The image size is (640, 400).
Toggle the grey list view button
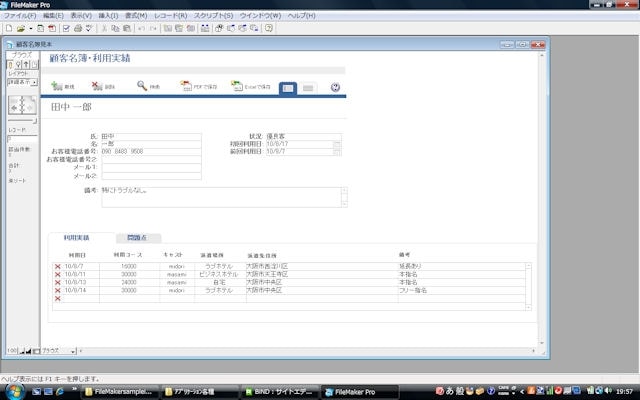308,88
